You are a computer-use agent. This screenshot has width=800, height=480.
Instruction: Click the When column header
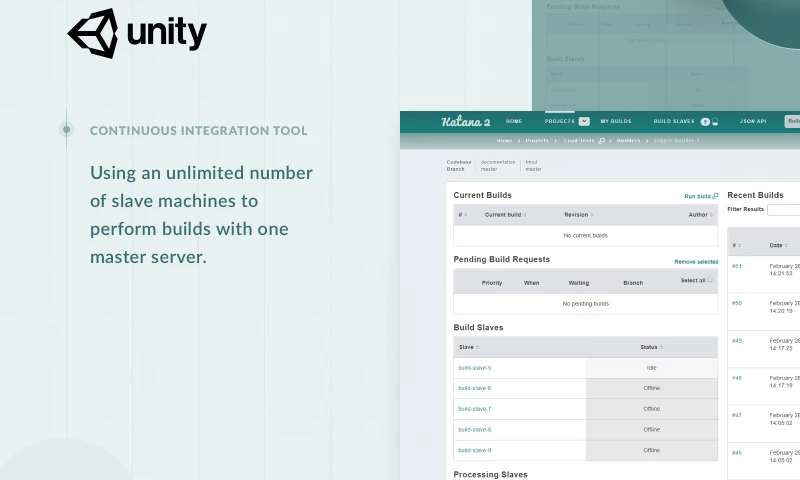[531, 283]
